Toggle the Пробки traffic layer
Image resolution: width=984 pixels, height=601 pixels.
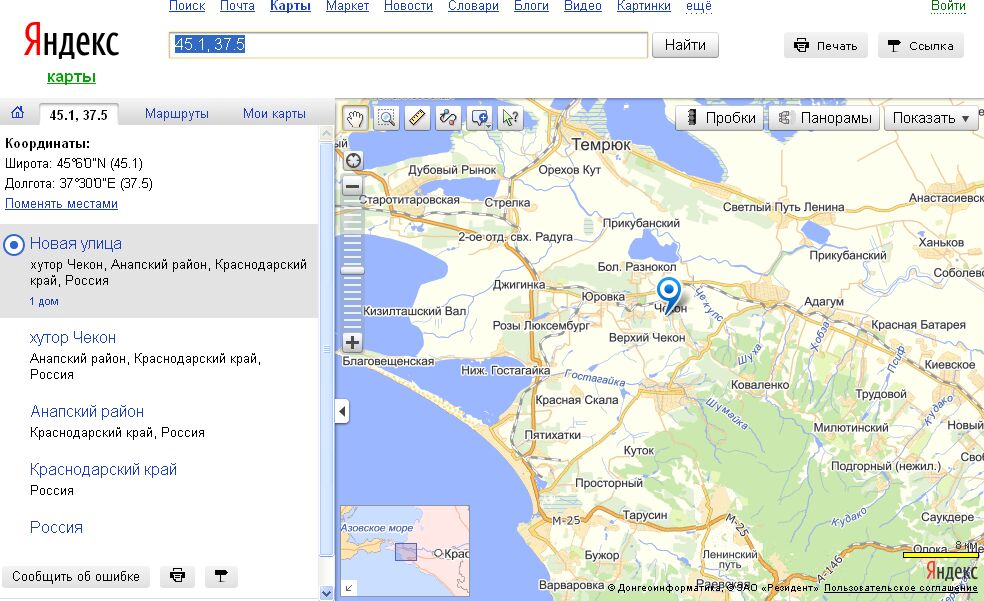pos(719,118)
